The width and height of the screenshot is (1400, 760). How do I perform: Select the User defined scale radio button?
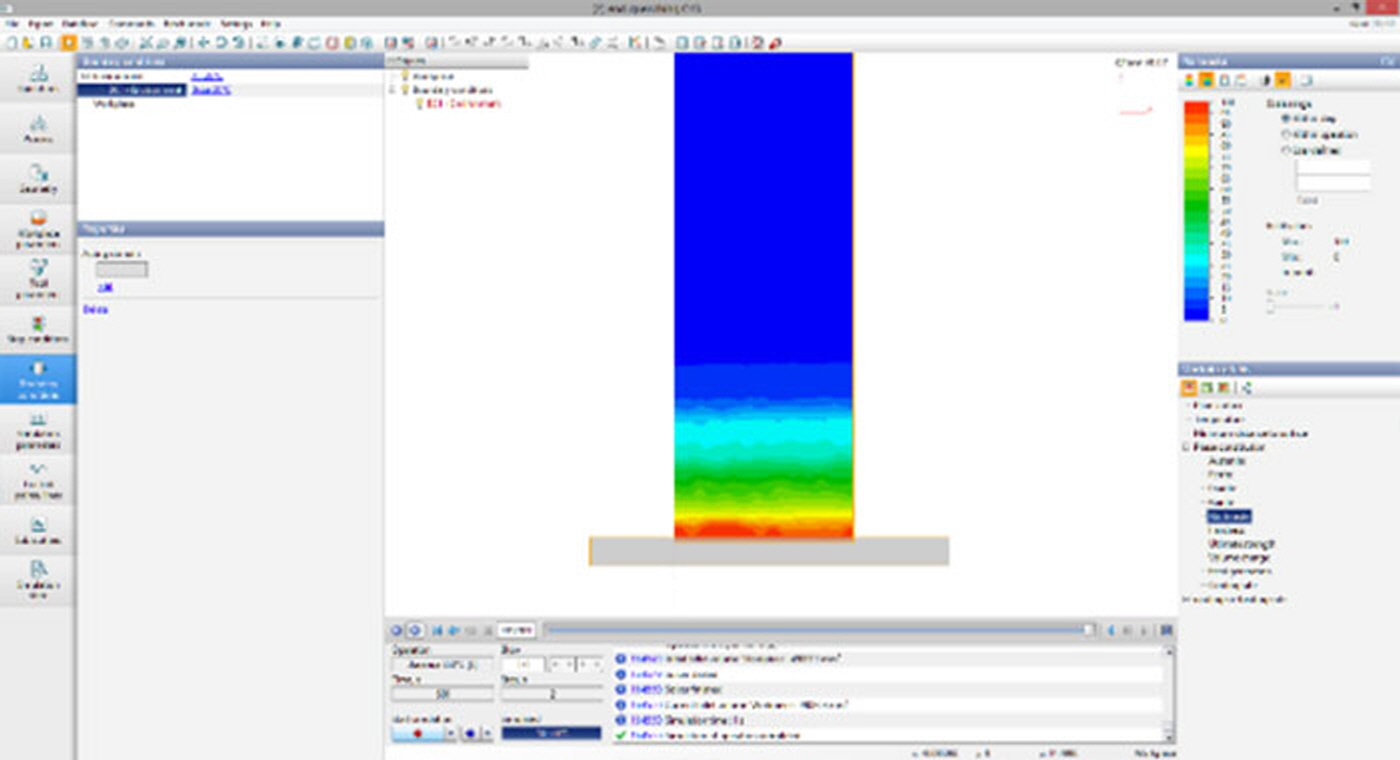click(x=1287, y=150)
